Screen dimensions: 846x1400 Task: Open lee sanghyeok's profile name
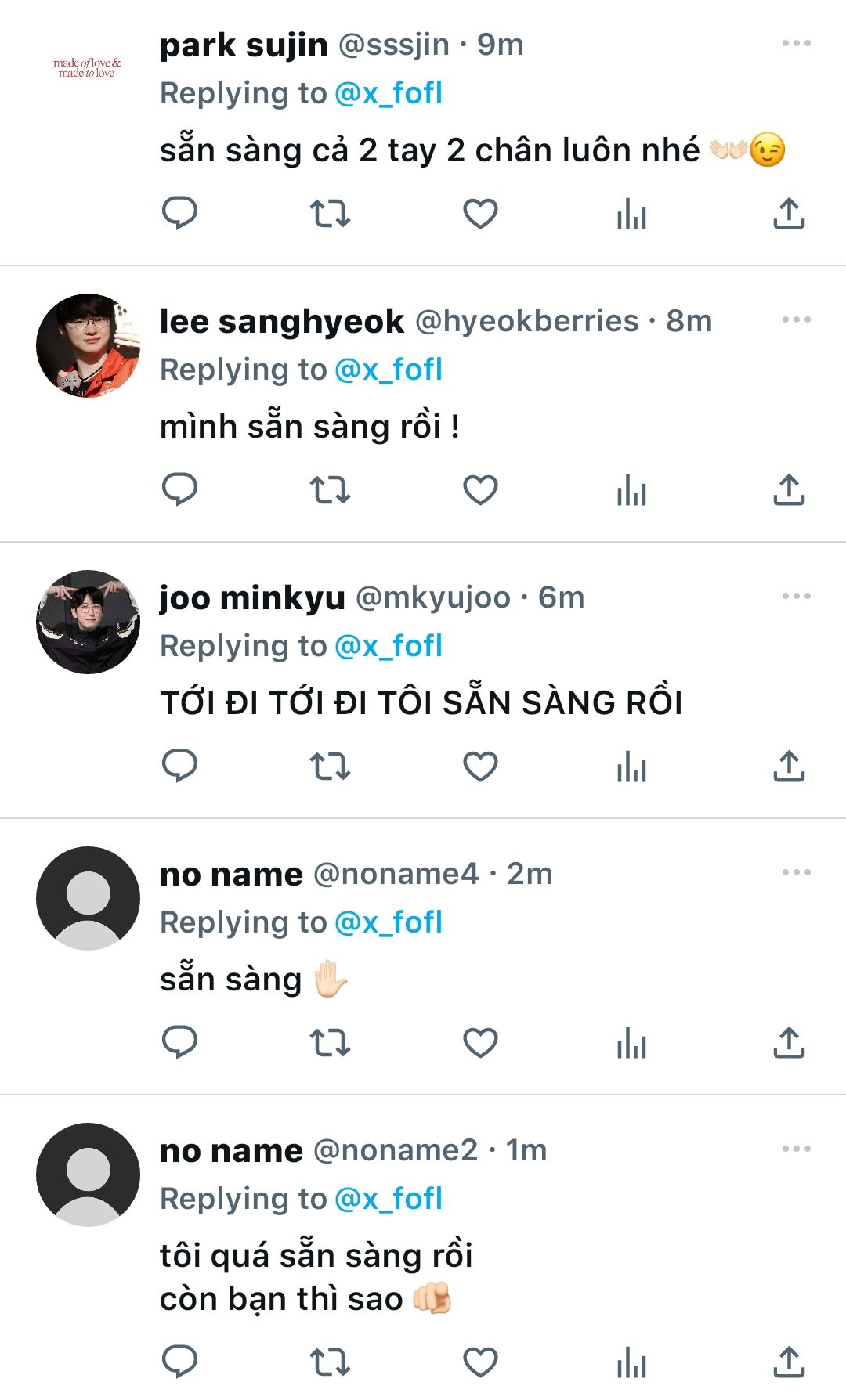tap(282, 321)
